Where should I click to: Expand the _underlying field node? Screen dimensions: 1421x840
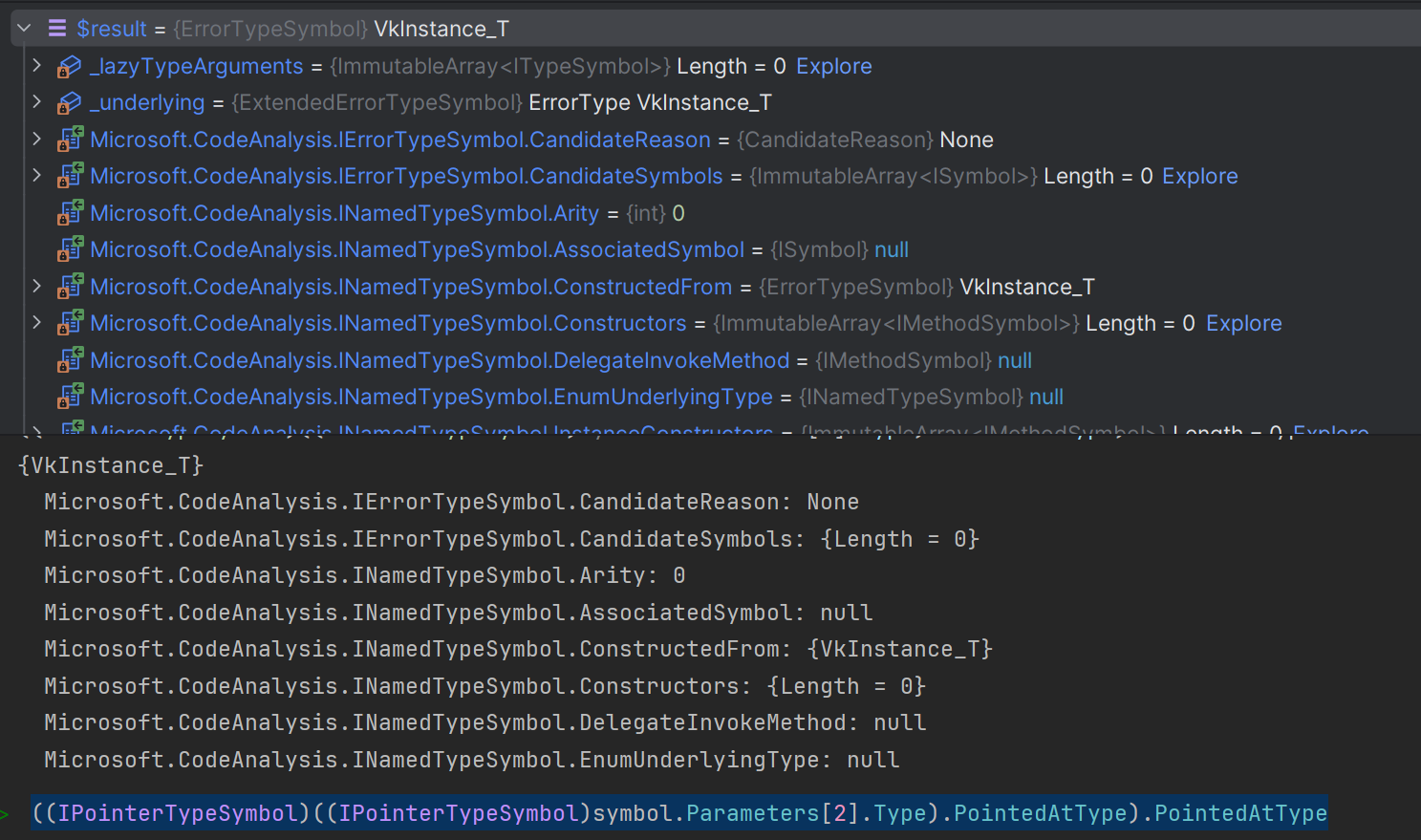tap(36, 102)
